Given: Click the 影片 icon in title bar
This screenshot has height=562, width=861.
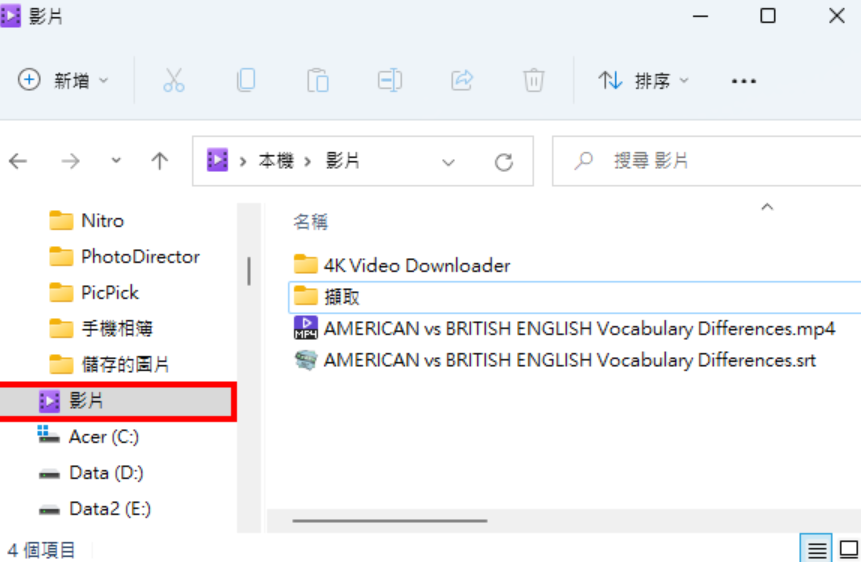Looking at the screenshot, I should pos(10,16).
